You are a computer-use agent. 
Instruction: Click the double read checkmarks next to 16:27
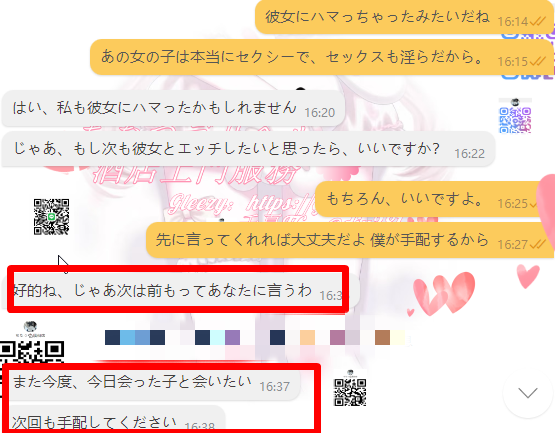click(x=539, y=244)
